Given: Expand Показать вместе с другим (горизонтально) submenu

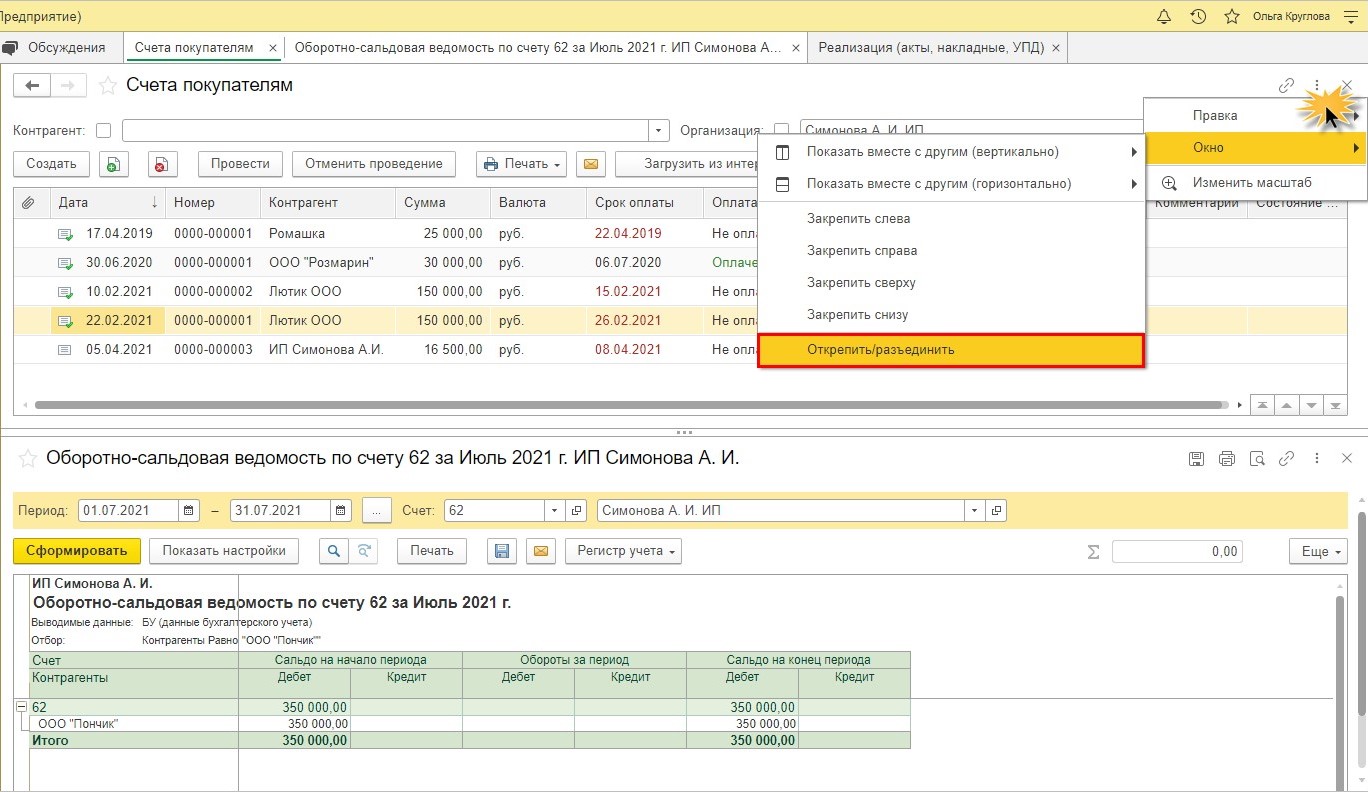Looking at the screenshot, I should 951,184.
